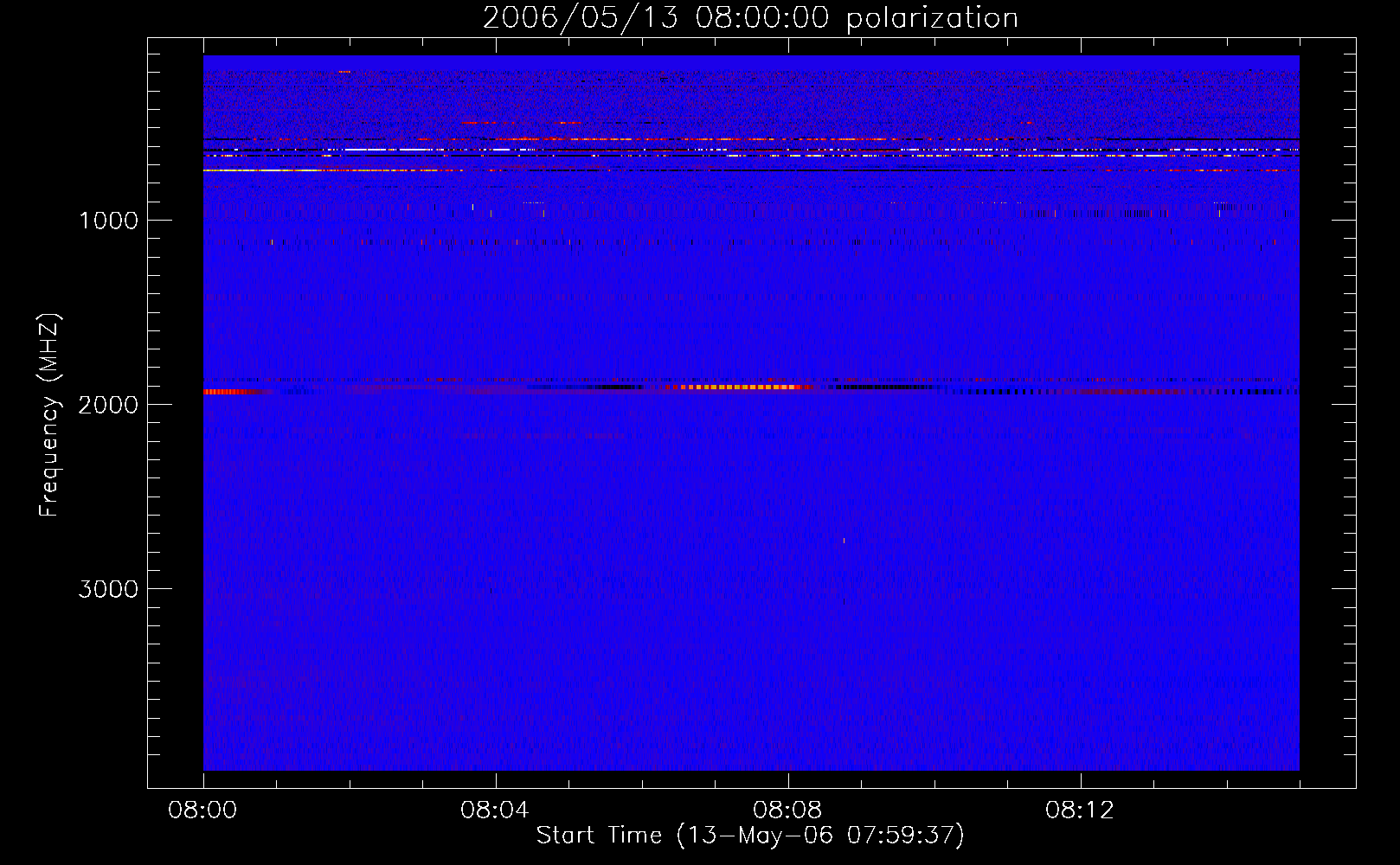Click the "08:12" time tick label
The height and width of the screenshot is (865, 1400).
coord(1081,811)
